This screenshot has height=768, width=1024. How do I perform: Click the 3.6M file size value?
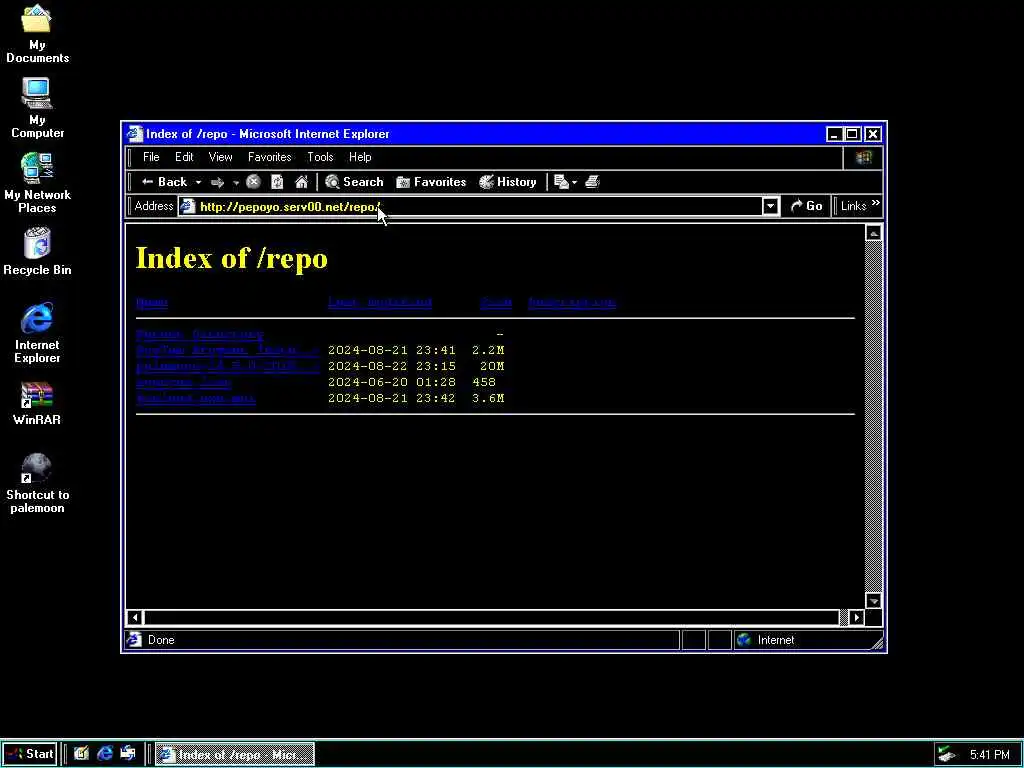point(488,398)
